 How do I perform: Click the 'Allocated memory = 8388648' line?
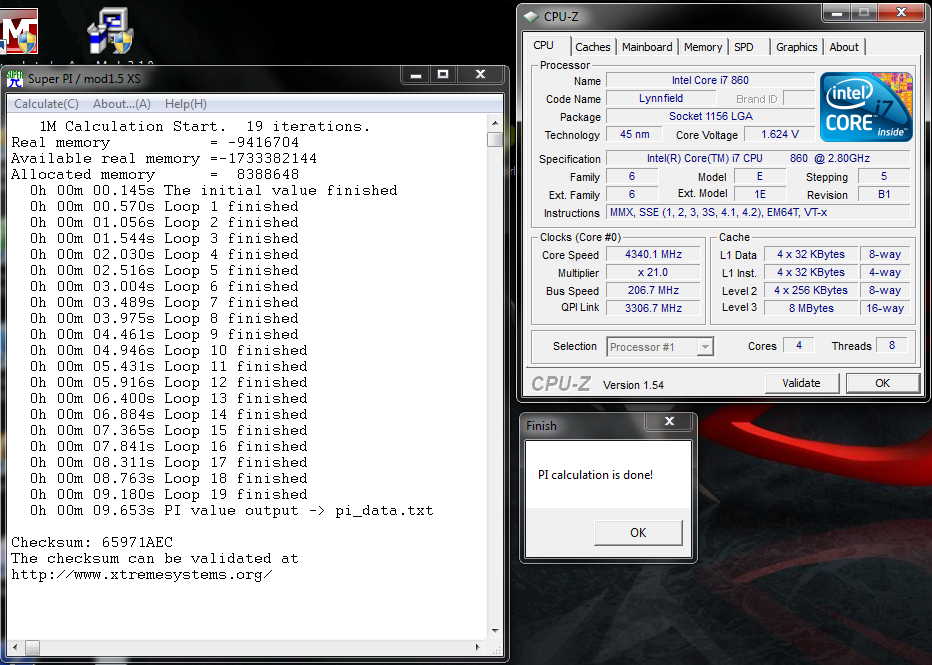click(155, 175)
